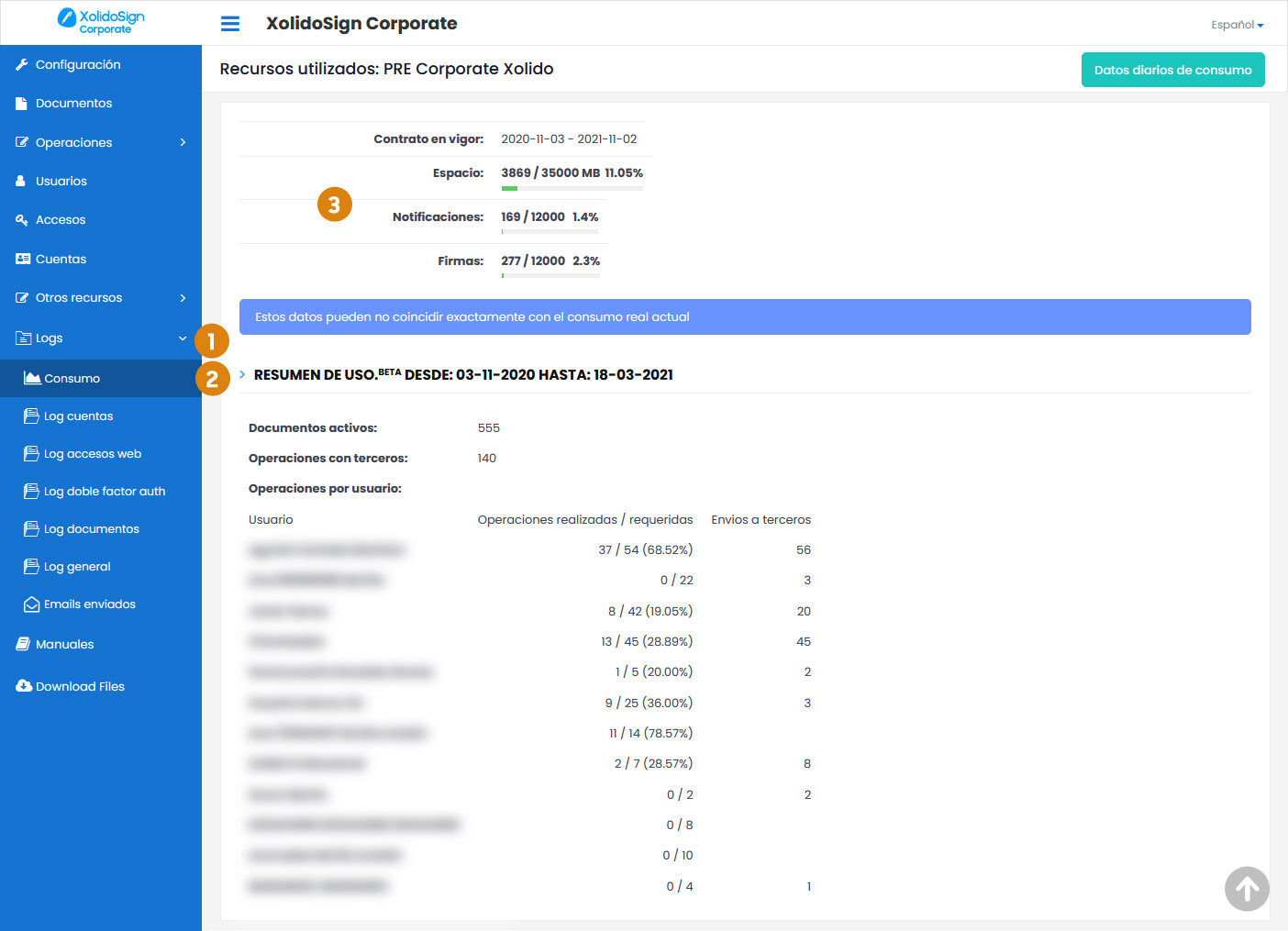Click the Consumo chart icon

tap(32, 378)
